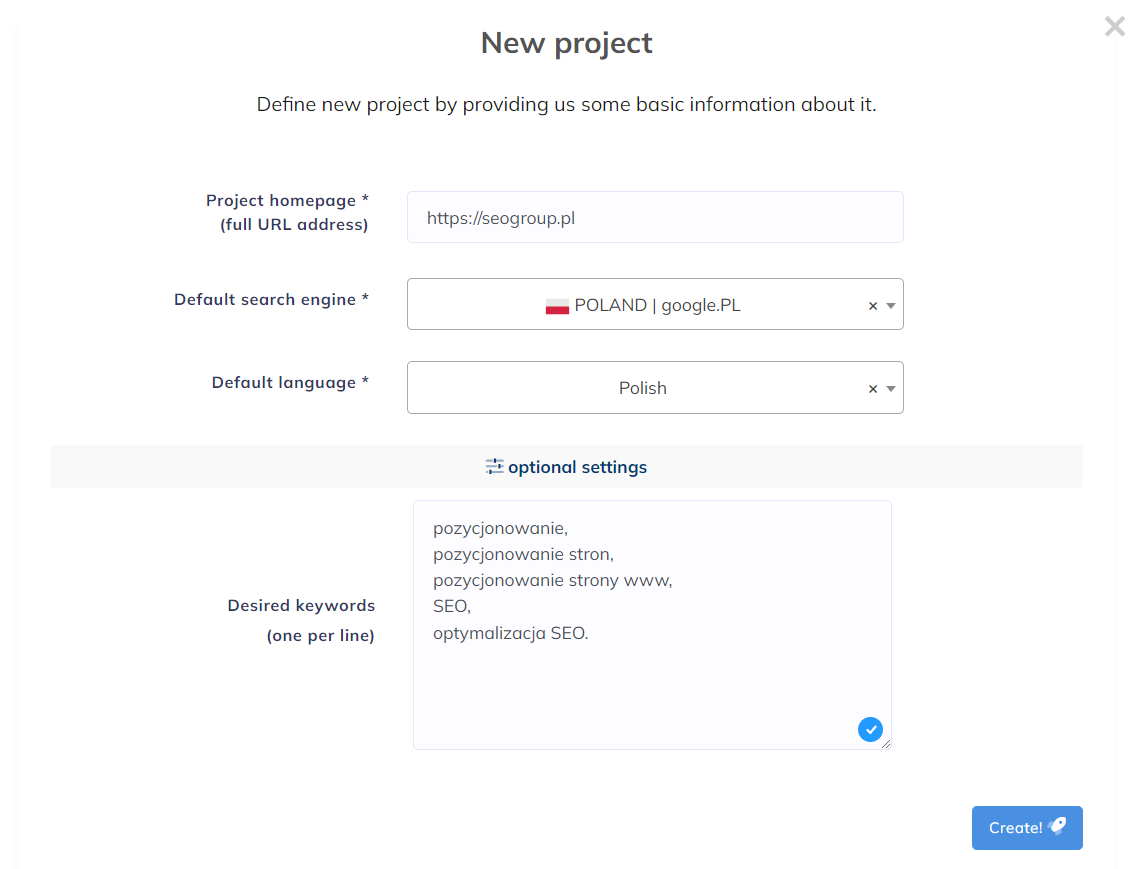Click the blue checkmark badge in keywords box
Viewport: 1138px width, 869px height.
pyautogui.click(x=870, y=729)
